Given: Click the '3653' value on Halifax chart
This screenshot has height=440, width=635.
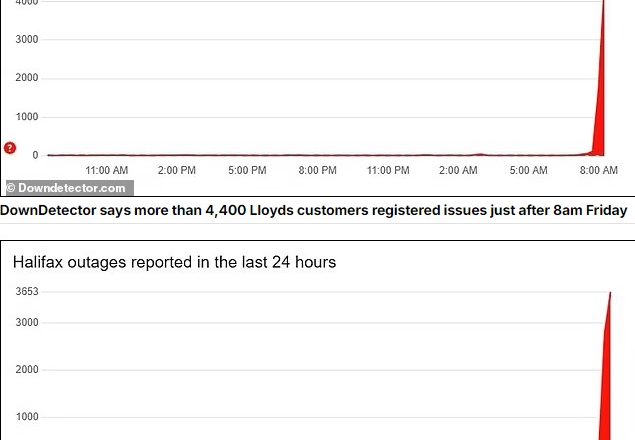Looking at the screenshot, I should point(27,292).
